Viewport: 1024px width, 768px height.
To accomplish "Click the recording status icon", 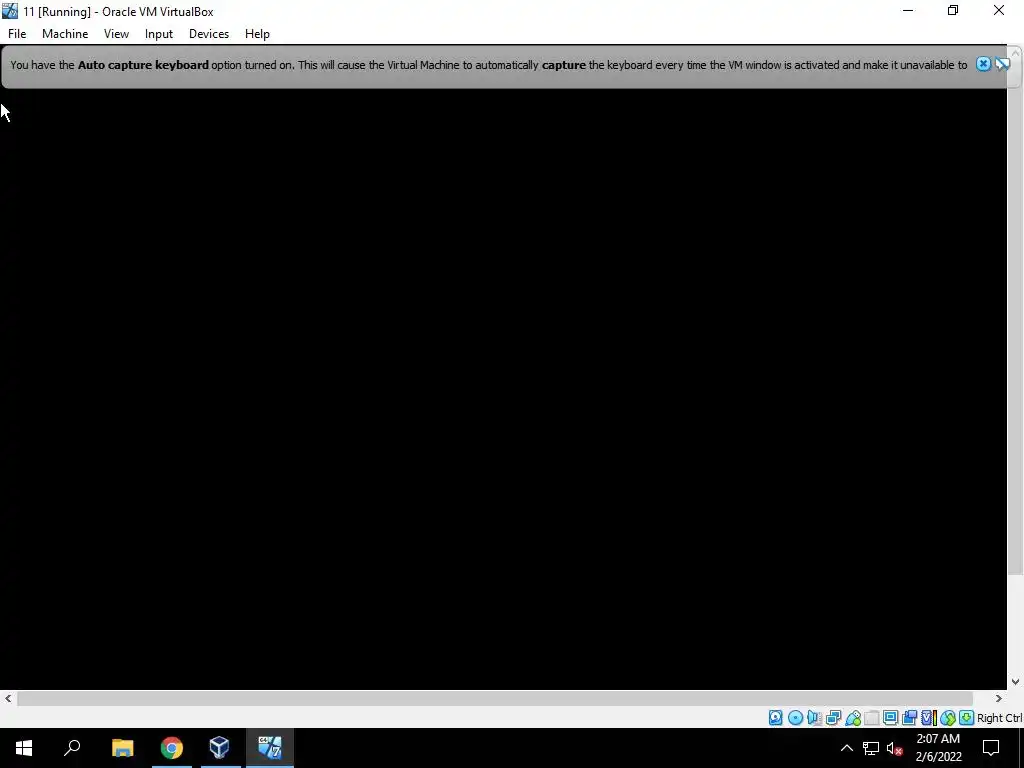I will [909, 718].
